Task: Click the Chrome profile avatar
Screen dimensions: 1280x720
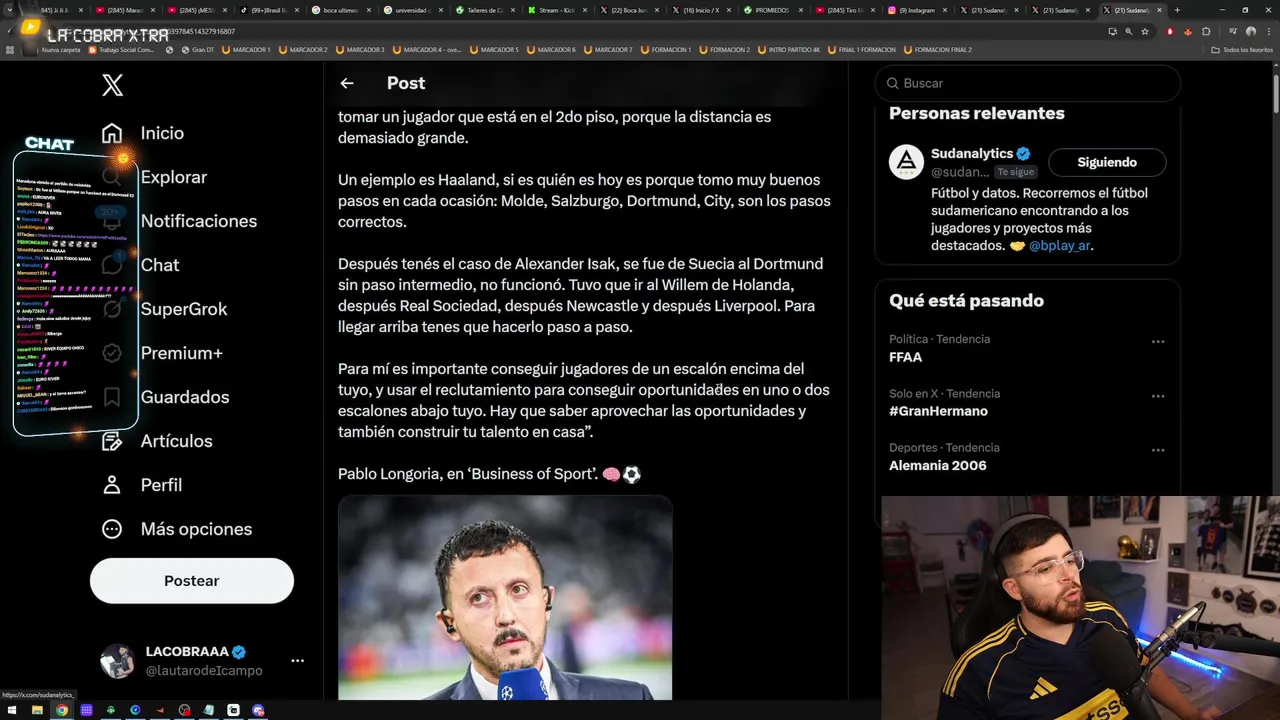Action: [1251, 31]
